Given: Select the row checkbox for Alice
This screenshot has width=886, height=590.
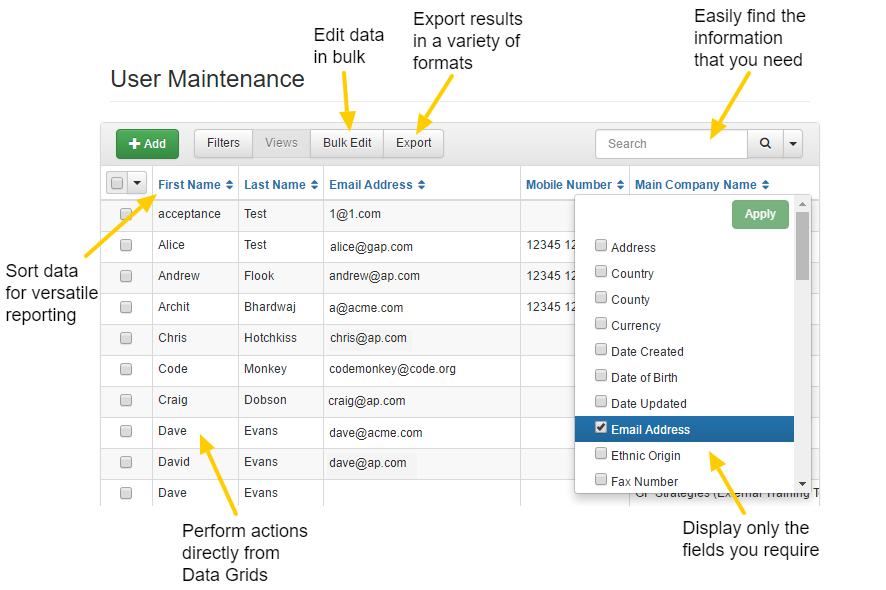Looking at the screenshot, I should (x=126, y=245).
